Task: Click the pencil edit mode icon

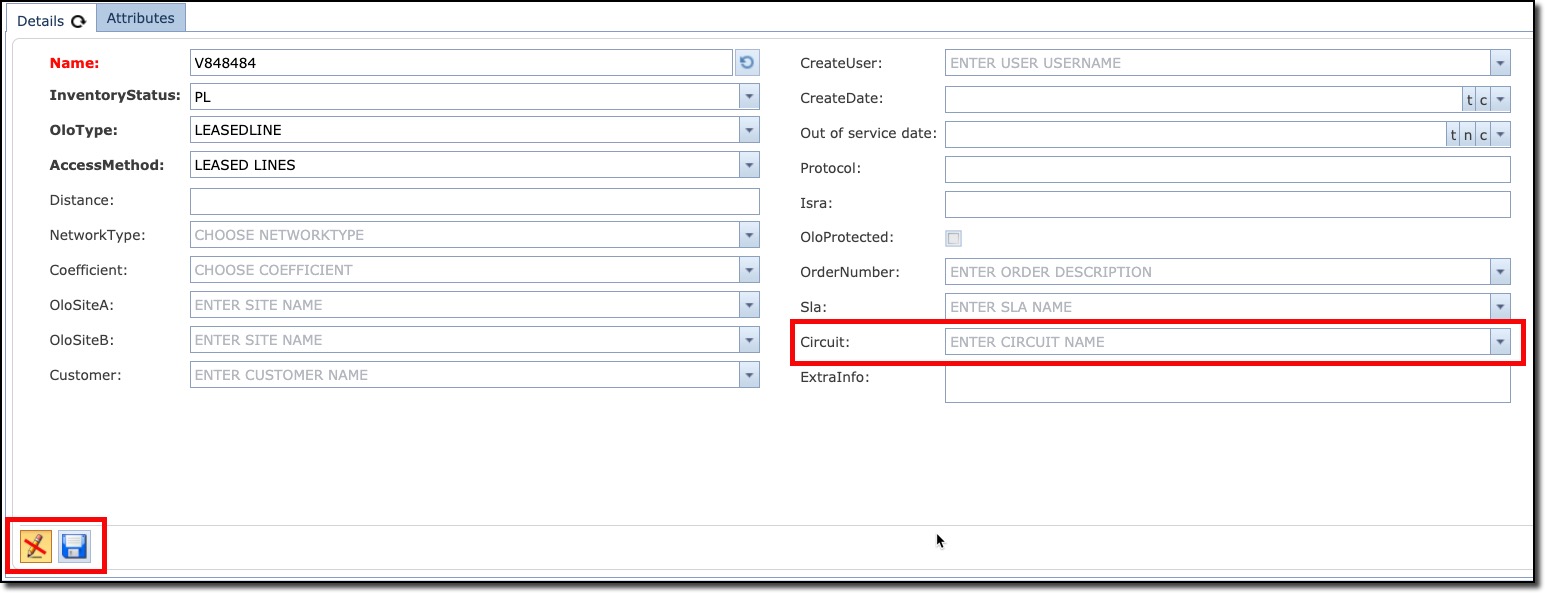Action: coord(36,546)
